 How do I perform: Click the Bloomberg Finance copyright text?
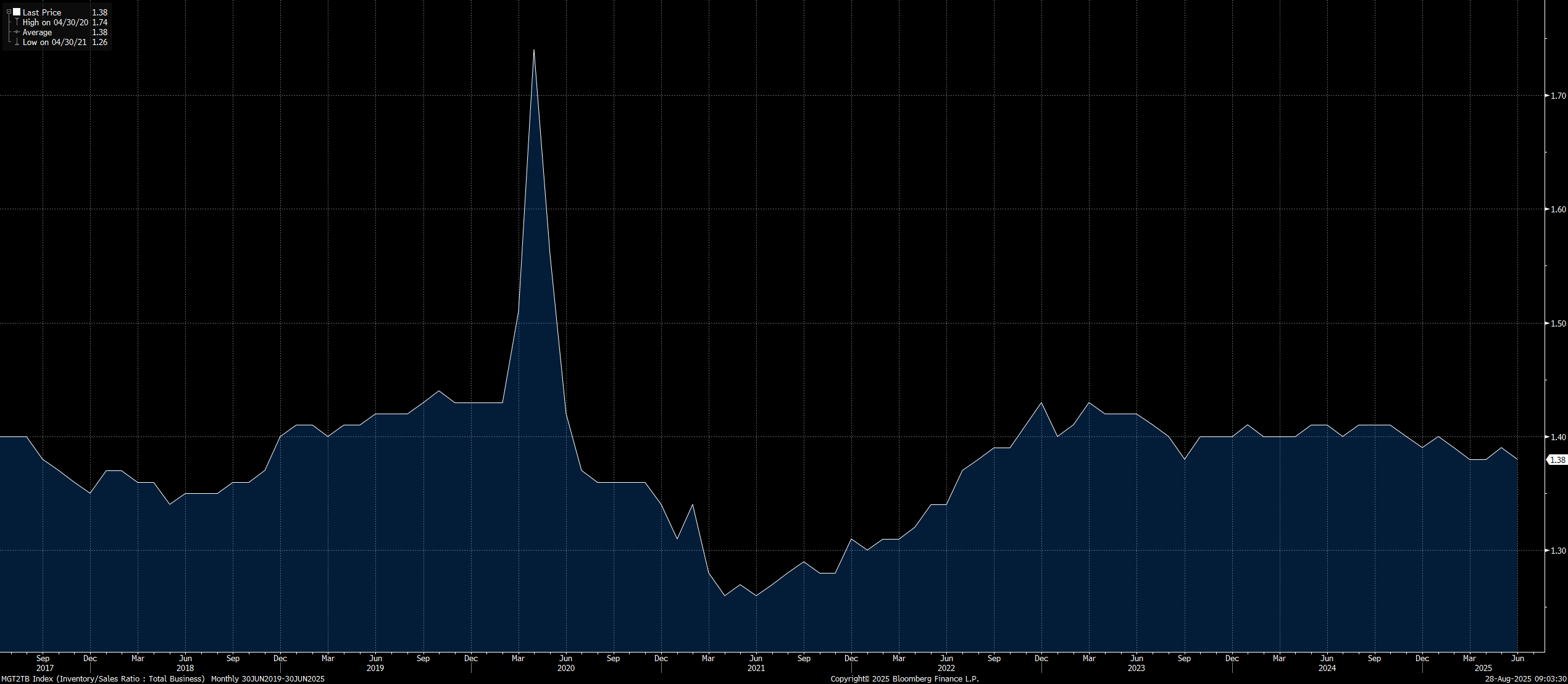[x=904, y=678]
